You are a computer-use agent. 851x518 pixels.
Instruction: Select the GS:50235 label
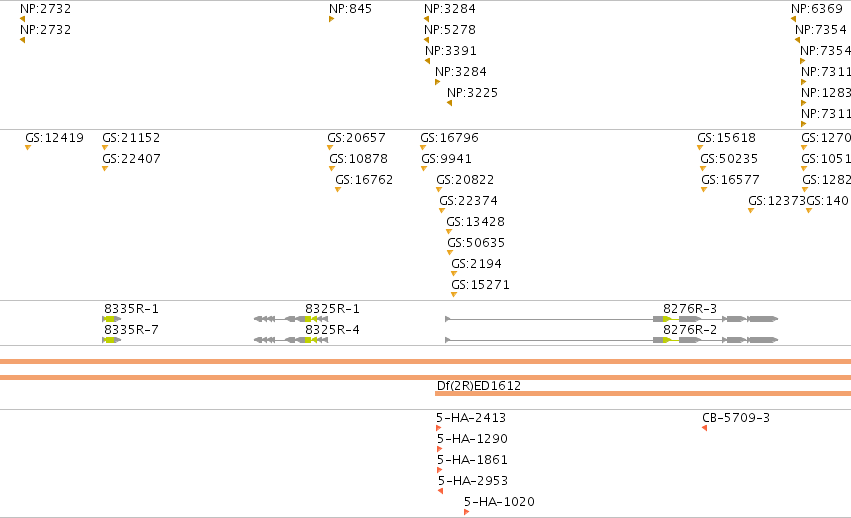point(729,159)
